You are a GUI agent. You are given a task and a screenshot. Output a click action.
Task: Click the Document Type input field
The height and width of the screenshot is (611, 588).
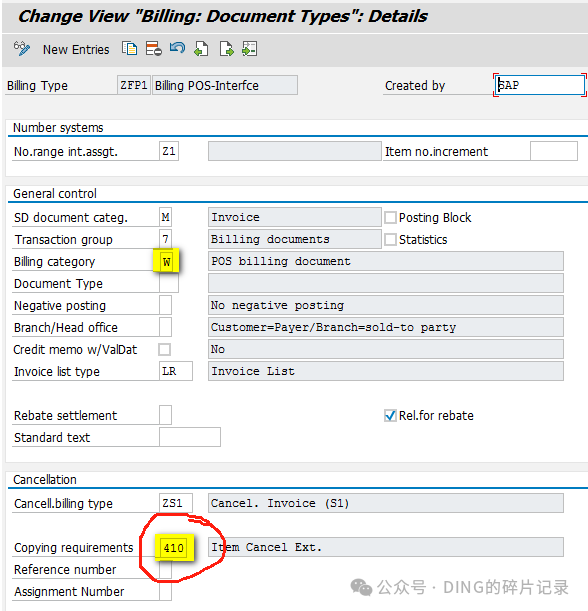pos(169,283)
